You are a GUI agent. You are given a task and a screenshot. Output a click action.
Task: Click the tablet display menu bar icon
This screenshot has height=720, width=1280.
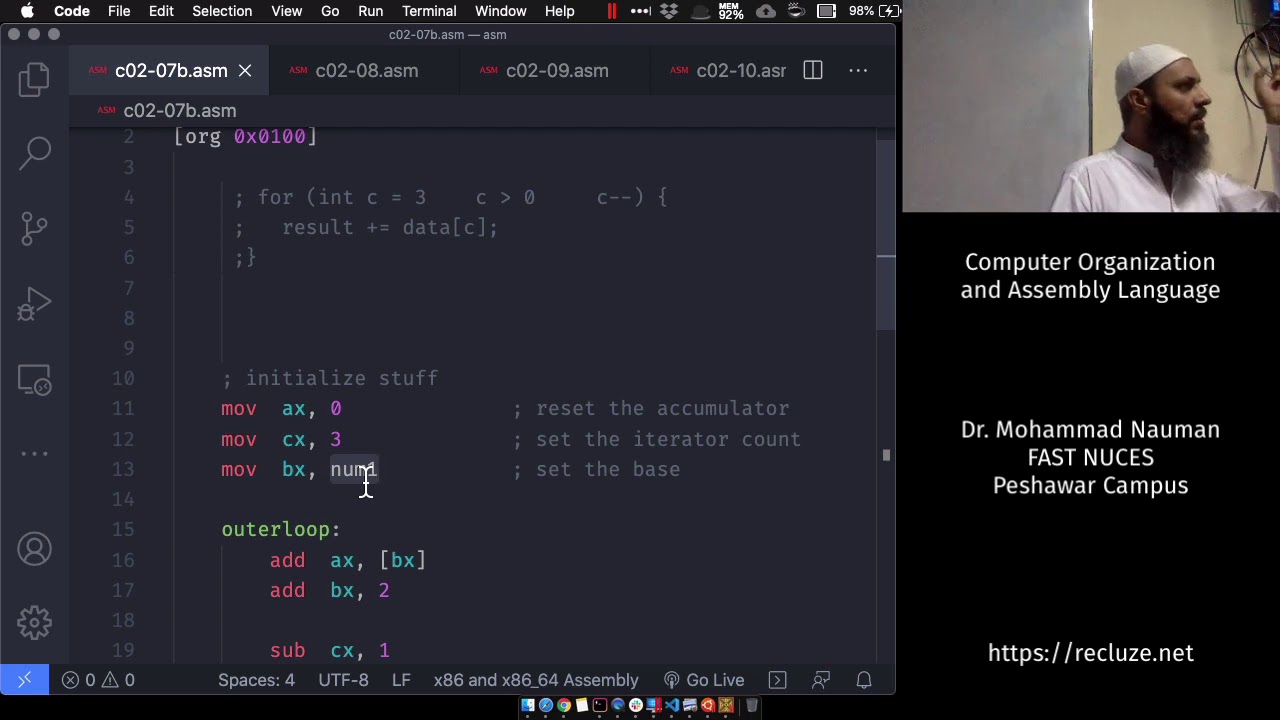click(x=826, y=11)
